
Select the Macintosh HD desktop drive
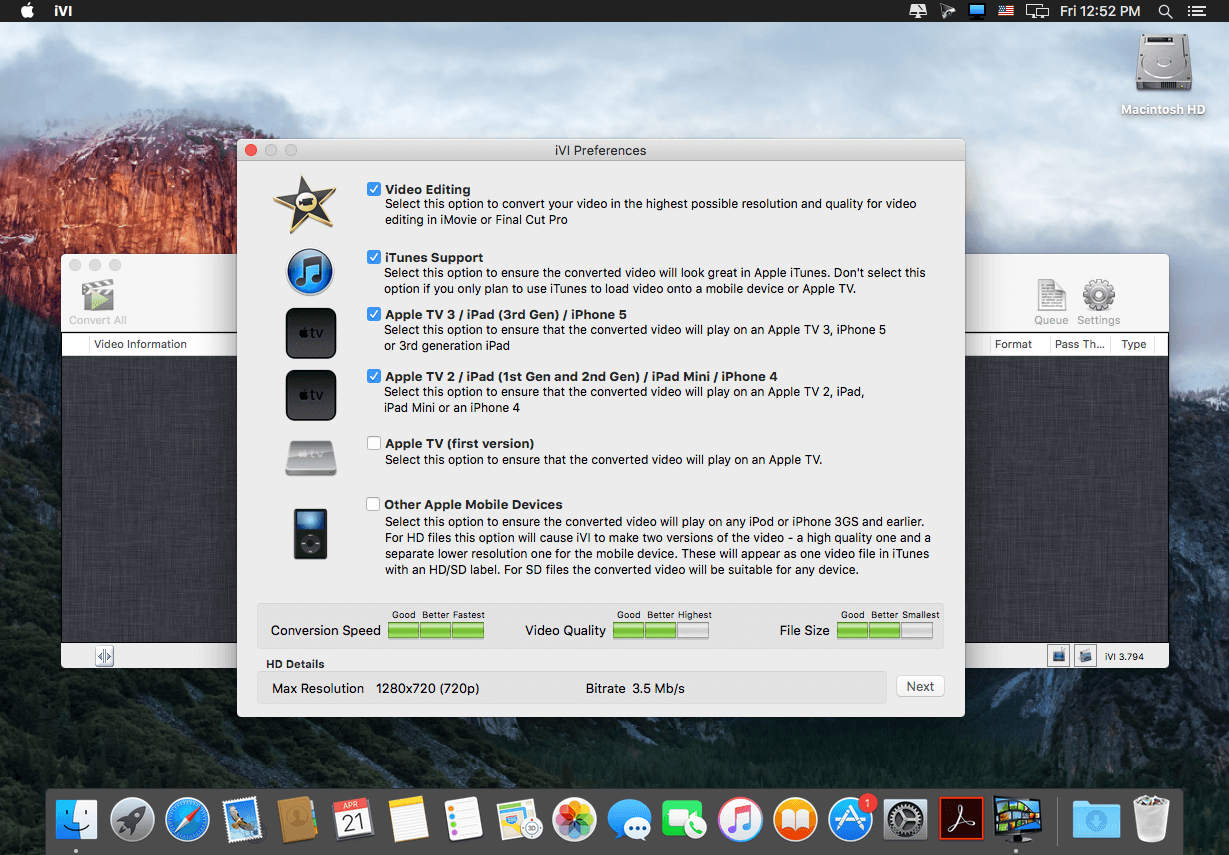(x=1163, y=75)
